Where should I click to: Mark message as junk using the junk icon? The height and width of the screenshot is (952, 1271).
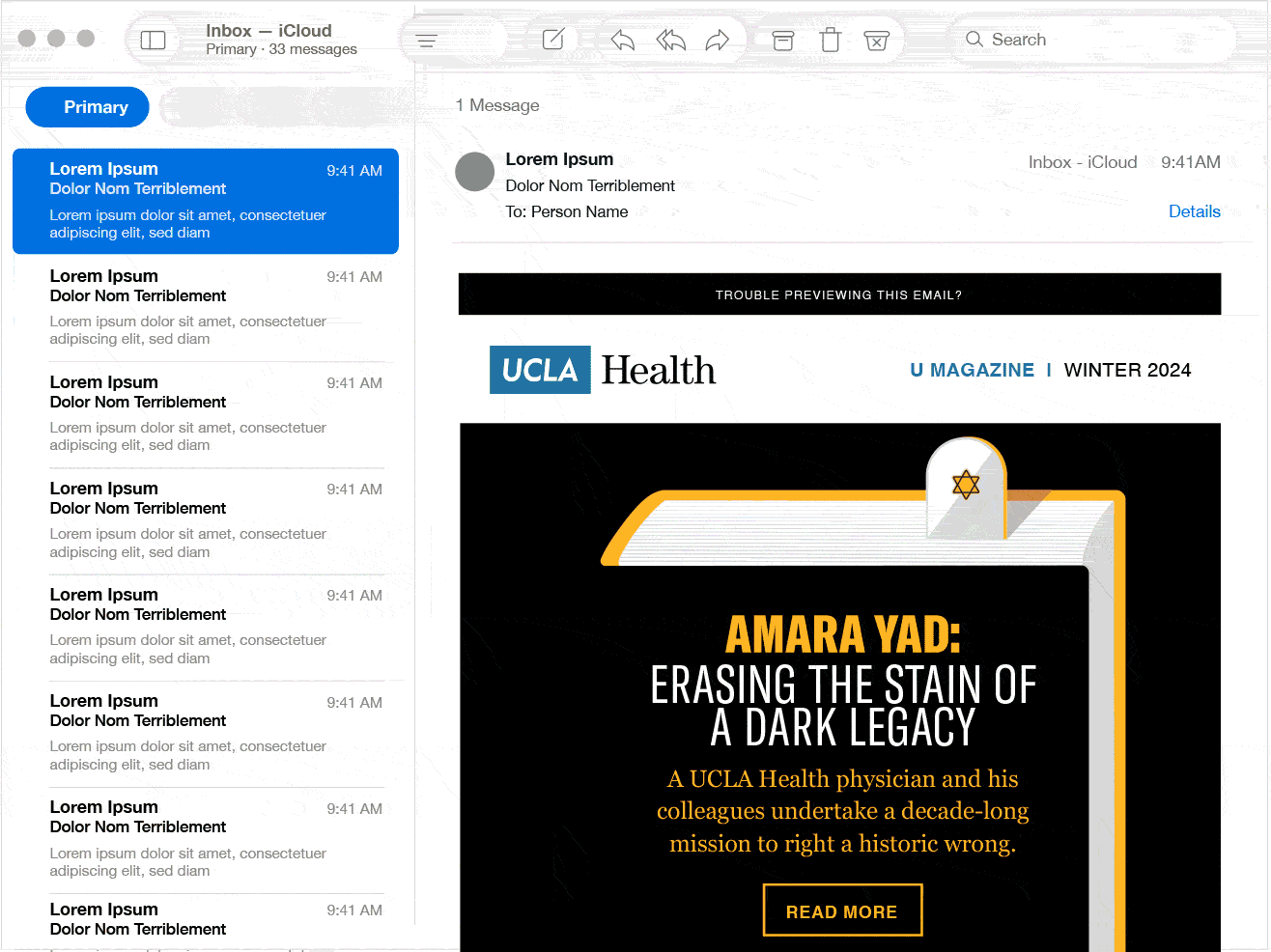[x=877, y=40]
